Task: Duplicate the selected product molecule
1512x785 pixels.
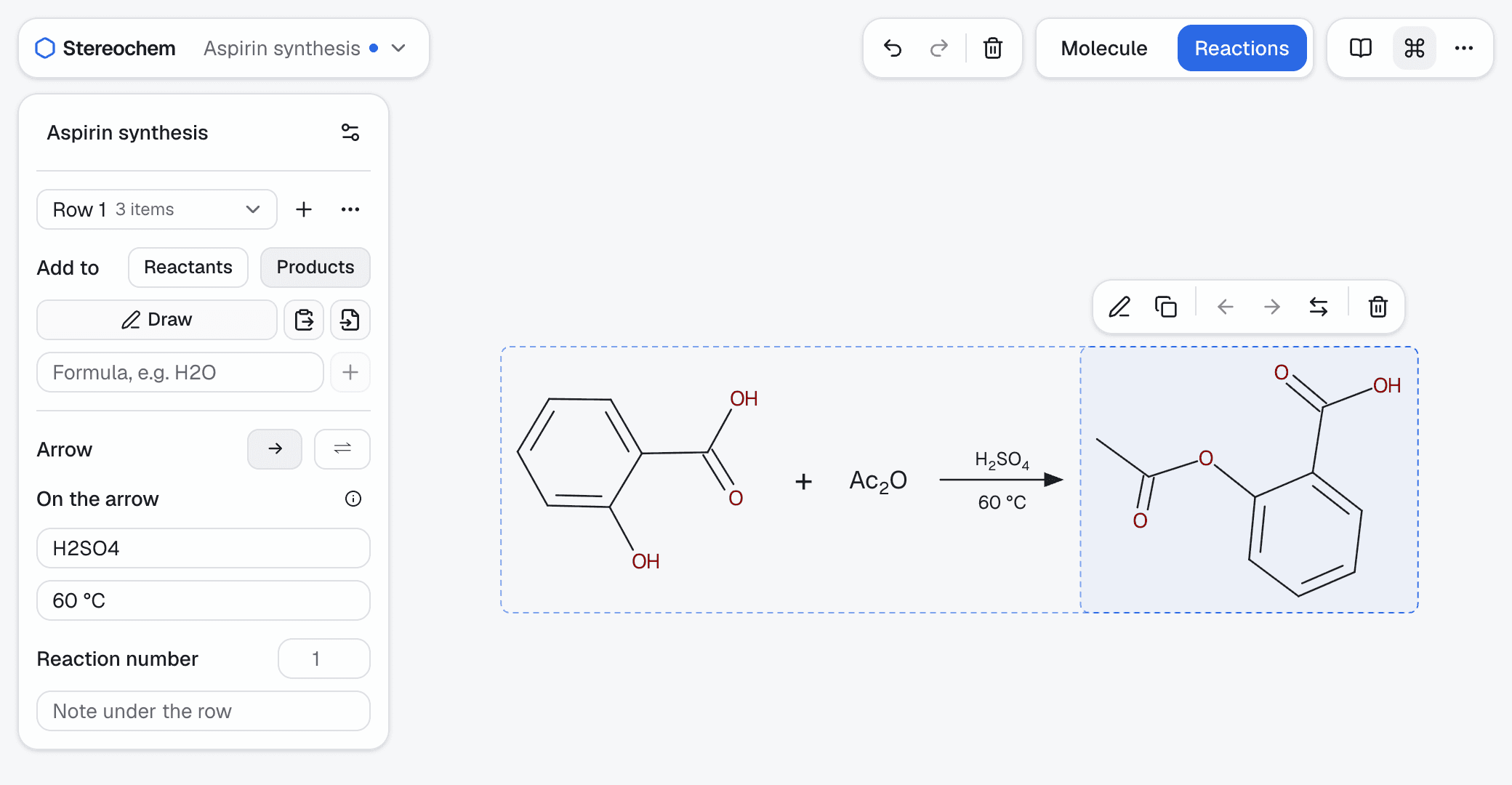Action: [x=1166, y=307]
